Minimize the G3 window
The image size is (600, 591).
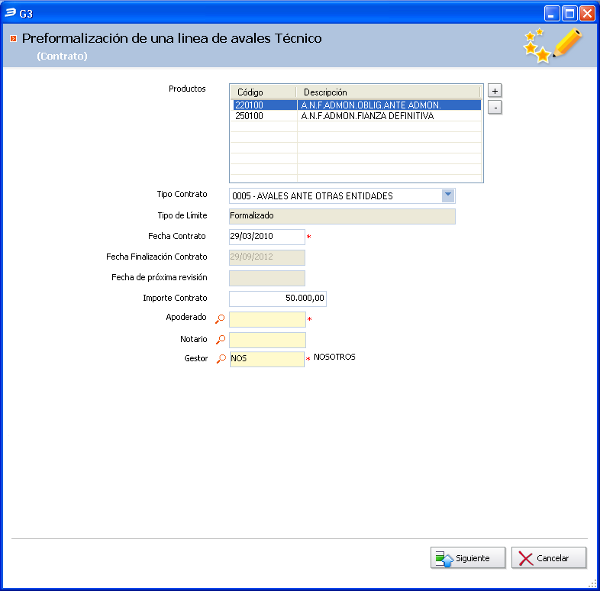coord(551,13)
